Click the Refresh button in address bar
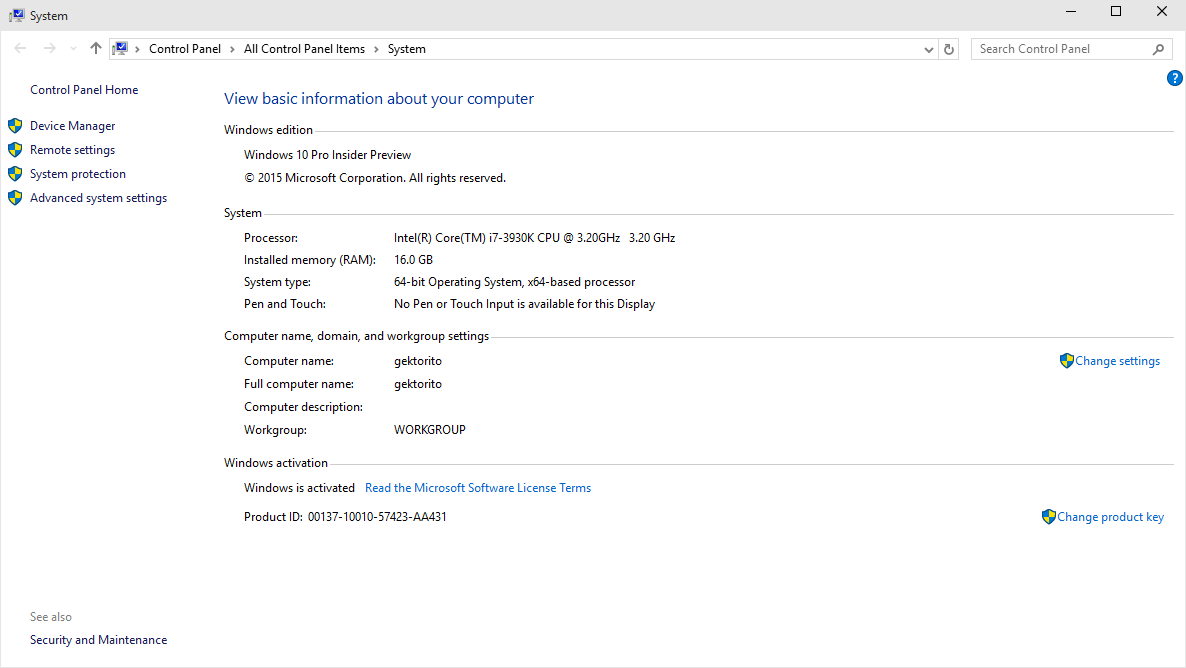Image resolution: width=1186 pixels, height=668 pixels. [950, 49]
